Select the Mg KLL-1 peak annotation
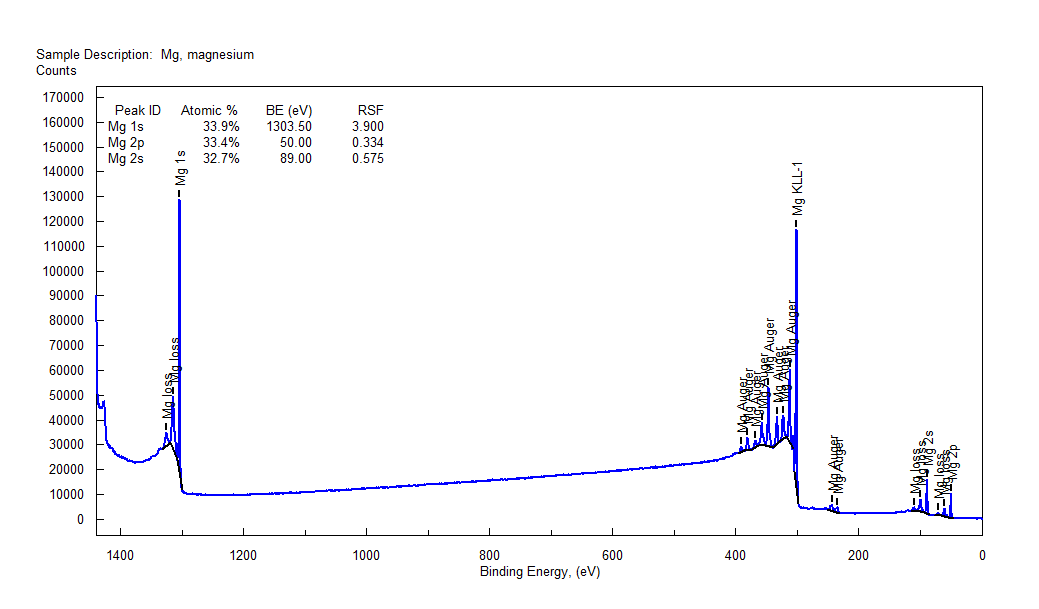1039x609 pixels. click(x=797, y=191)
